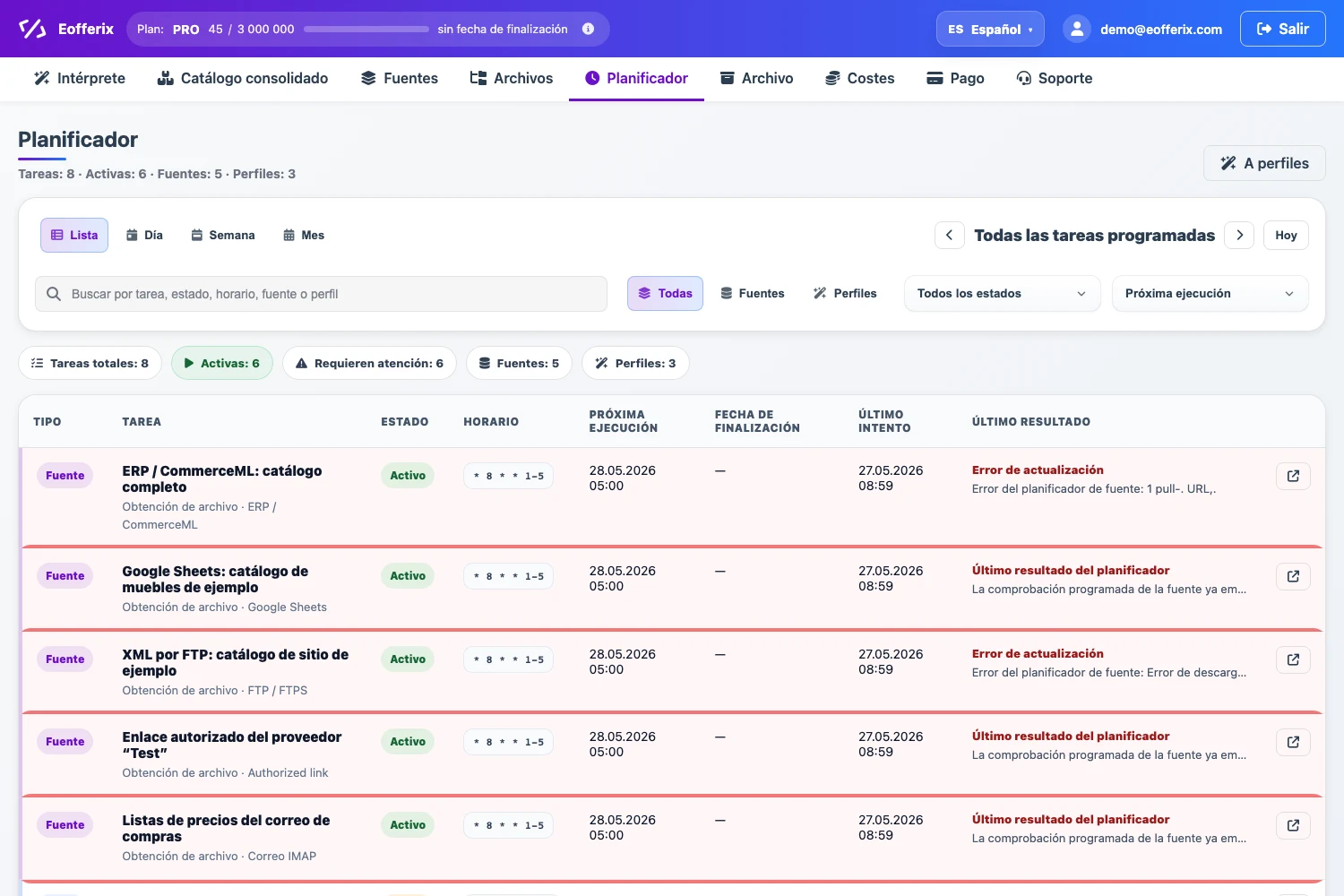
Task: Click the ESTADO column header
Action: pos(405,421)
